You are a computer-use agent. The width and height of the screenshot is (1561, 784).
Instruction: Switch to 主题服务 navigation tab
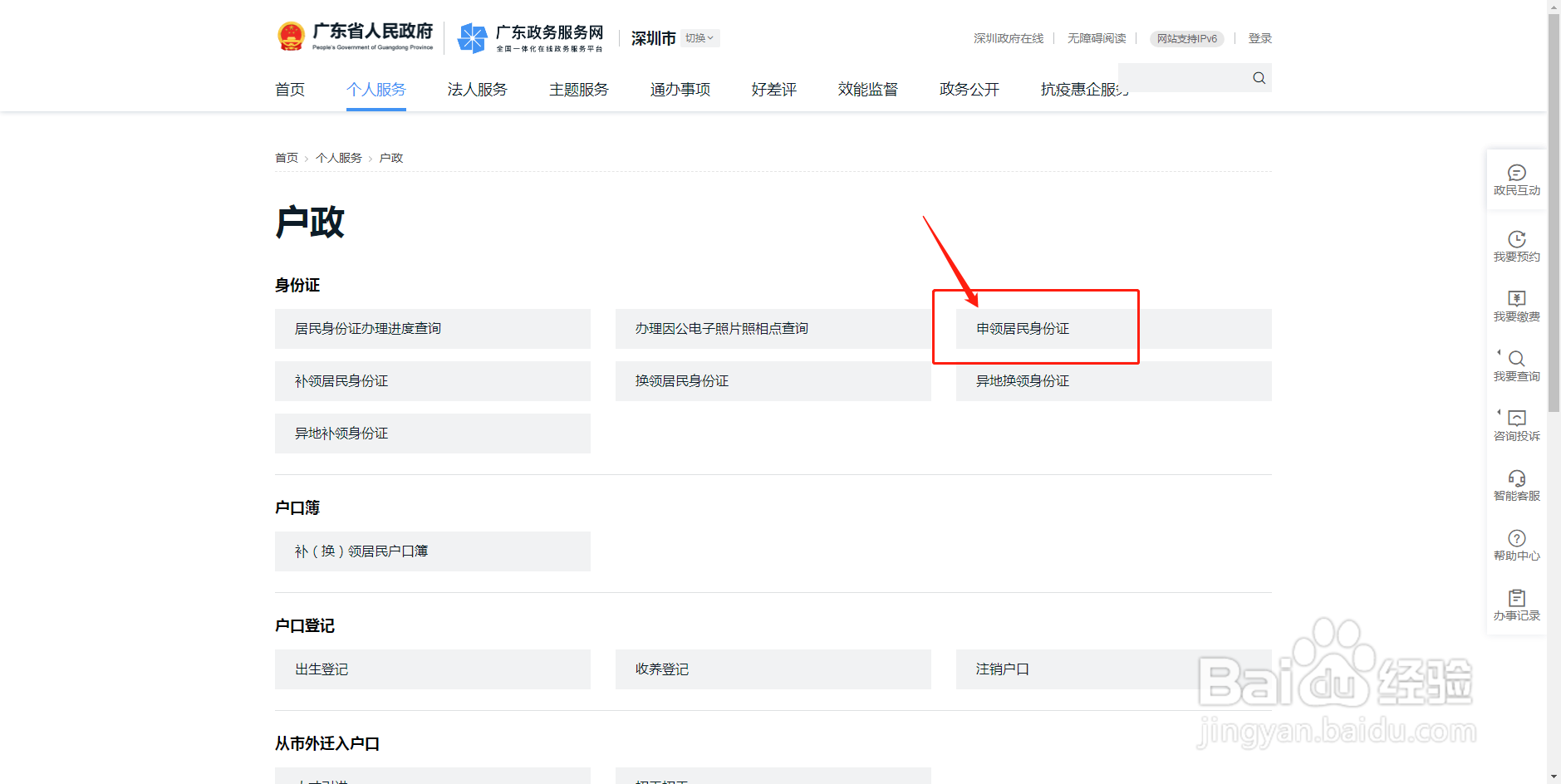coord(578,90)
